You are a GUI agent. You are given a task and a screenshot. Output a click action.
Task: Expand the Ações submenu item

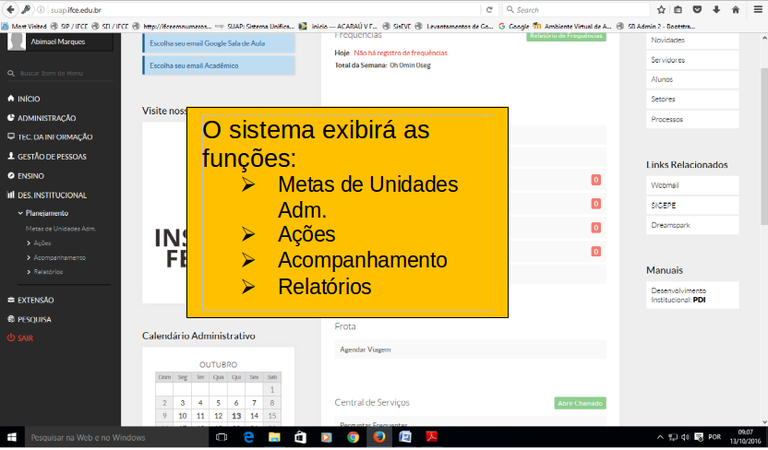click(x=41, y=243)
